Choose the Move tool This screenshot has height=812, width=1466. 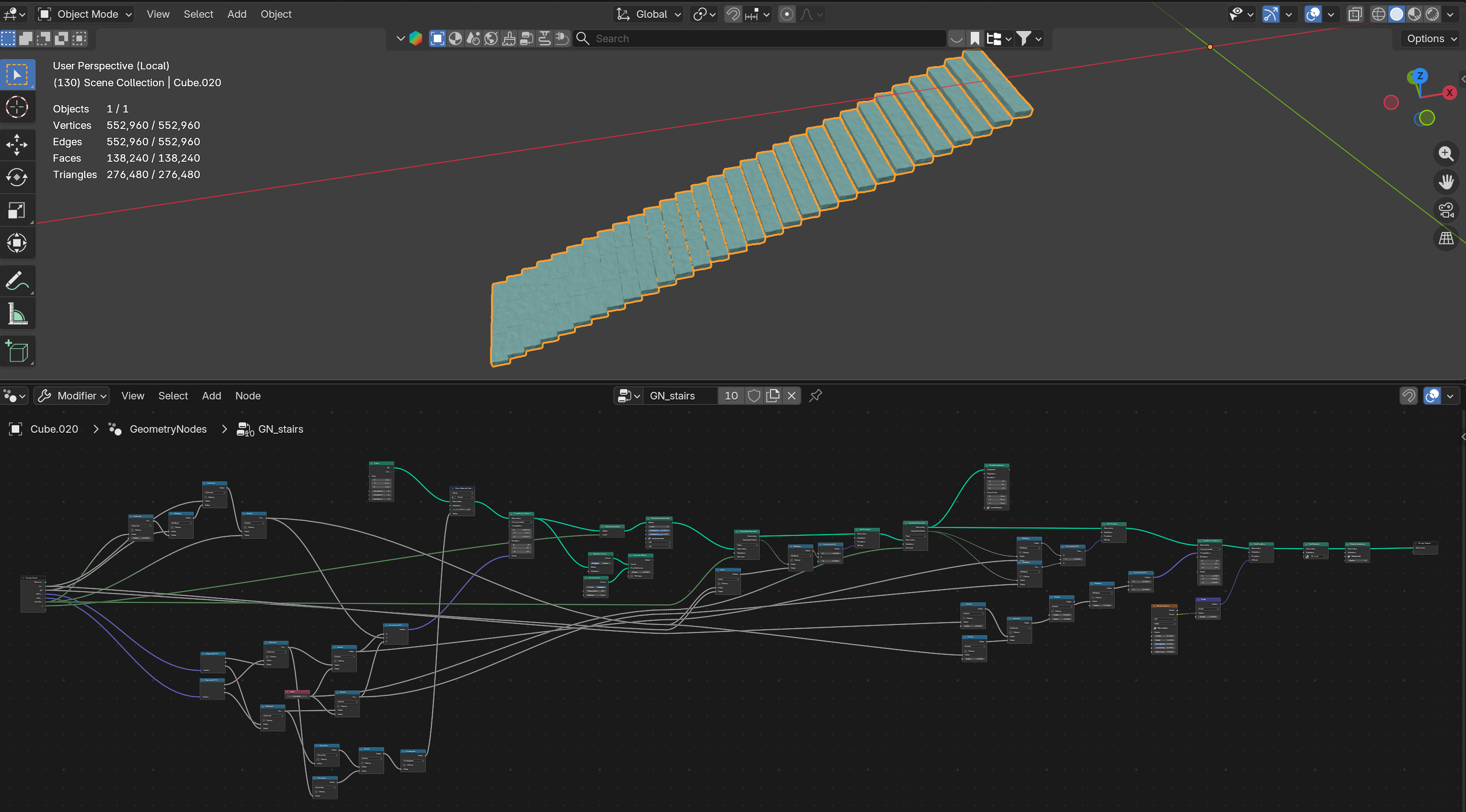[x=17, y=144]
